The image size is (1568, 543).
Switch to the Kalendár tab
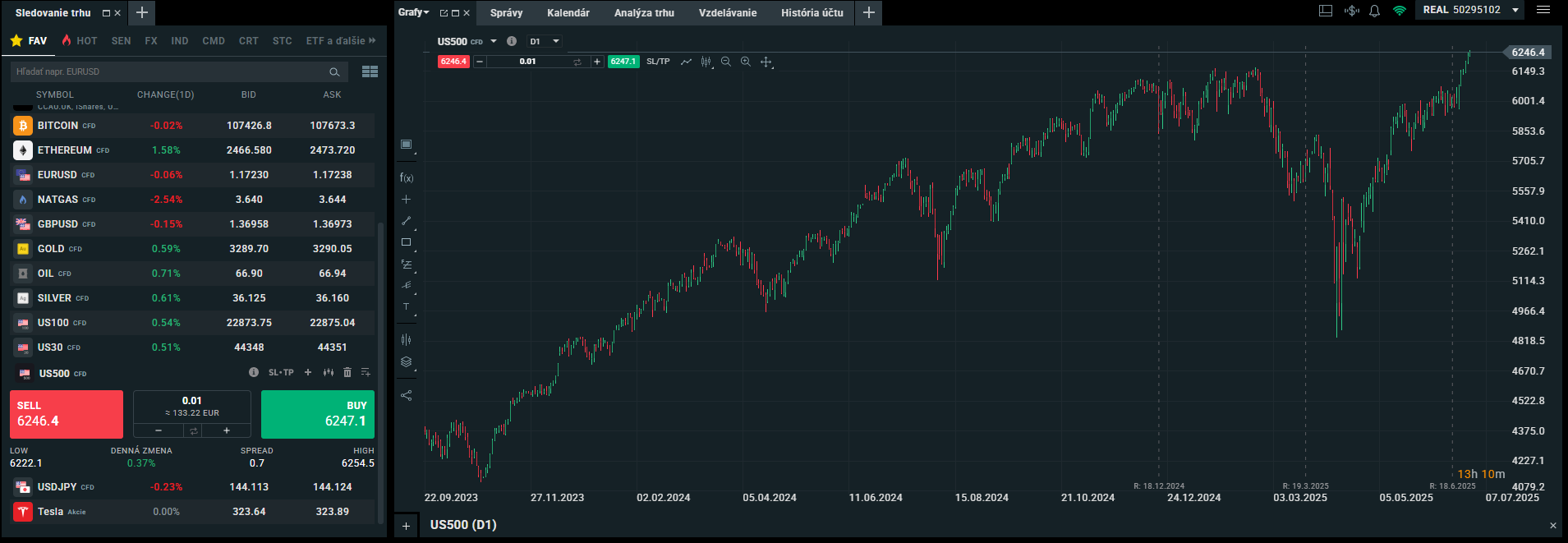tap(568, 12)
